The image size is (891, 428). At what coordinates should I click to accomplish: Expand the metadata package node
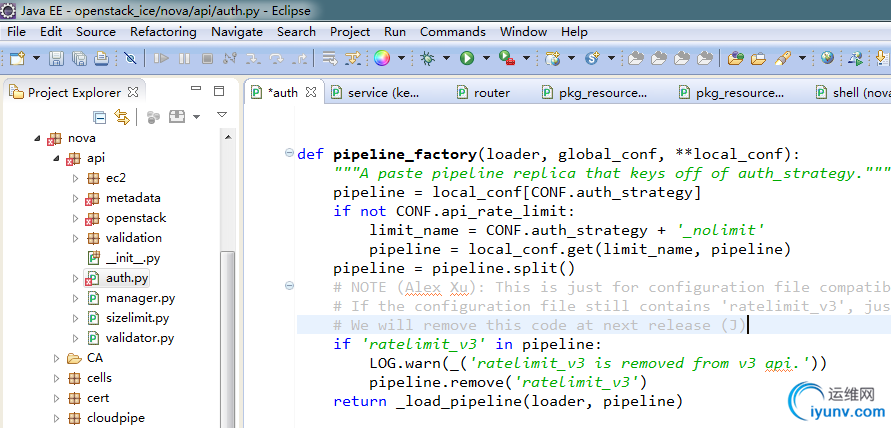pos(76,198)
